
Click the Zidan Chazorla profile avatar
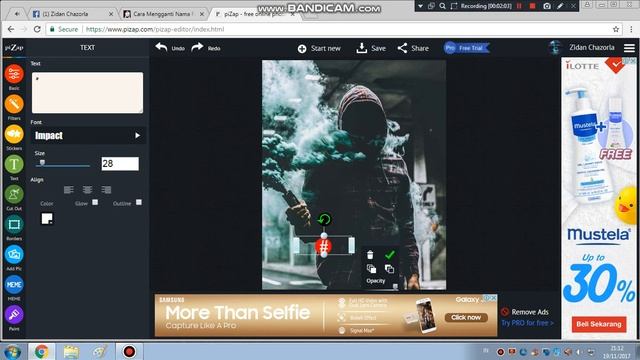554,48
